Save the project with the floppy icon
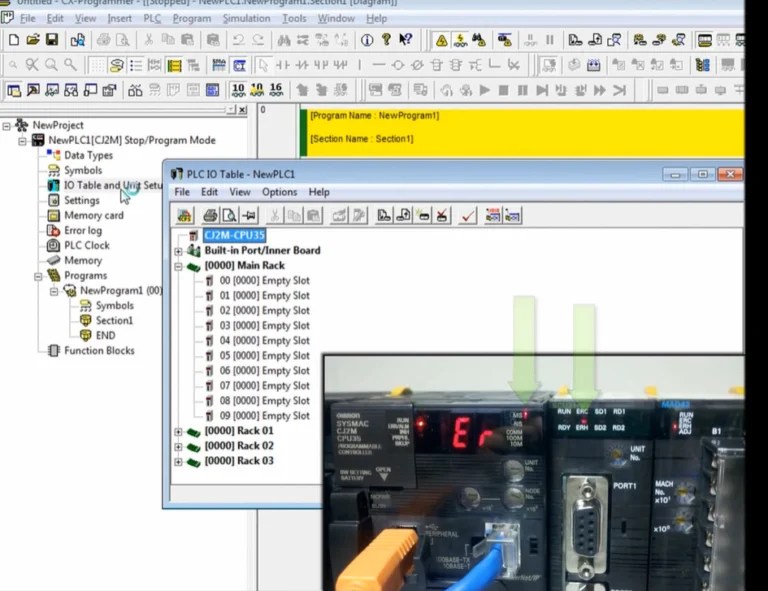Image resolution: width=768 pixels, height=591 pixels. (52, 40)
